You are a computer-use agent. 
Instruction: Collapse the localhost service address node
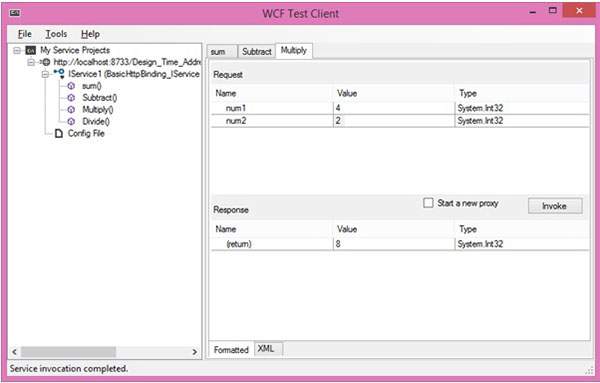31,62
